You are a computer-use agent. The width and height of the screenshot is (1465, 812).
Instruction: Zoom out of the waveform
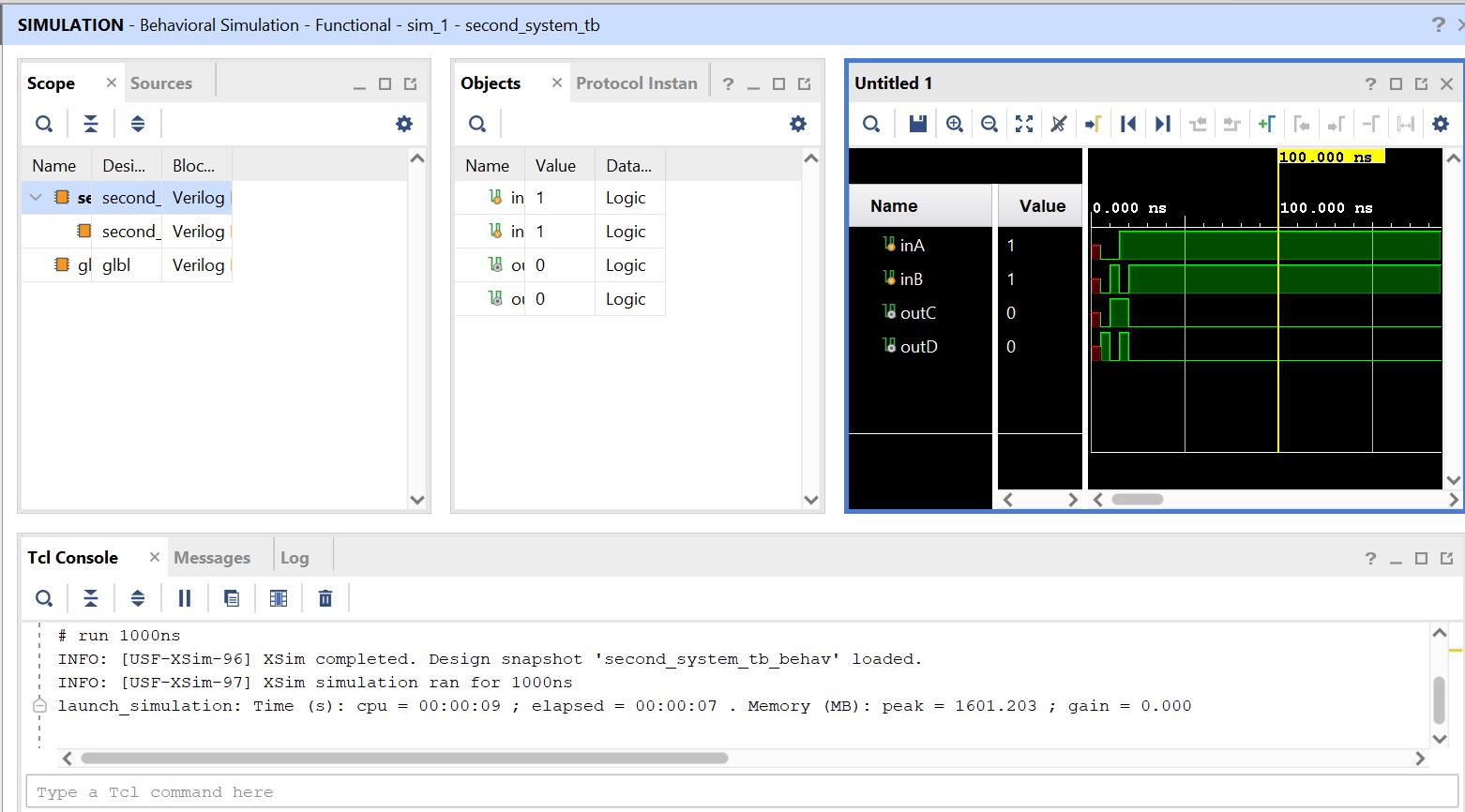click(989, 124)
